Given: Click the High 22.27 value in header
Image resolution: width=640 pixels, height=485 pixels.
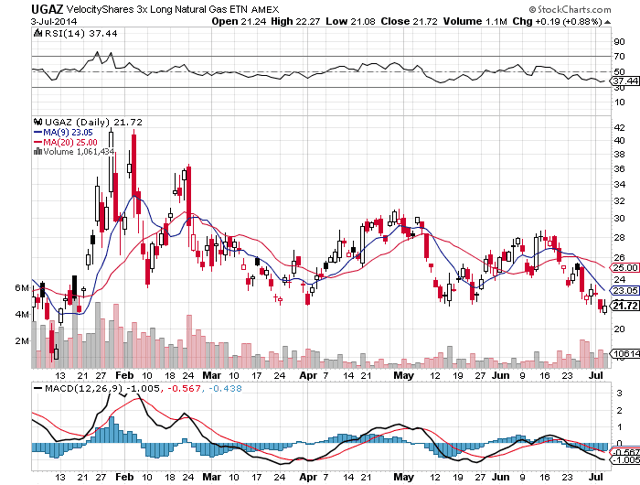Looking at the screenshot, I should tap(296, 22).
